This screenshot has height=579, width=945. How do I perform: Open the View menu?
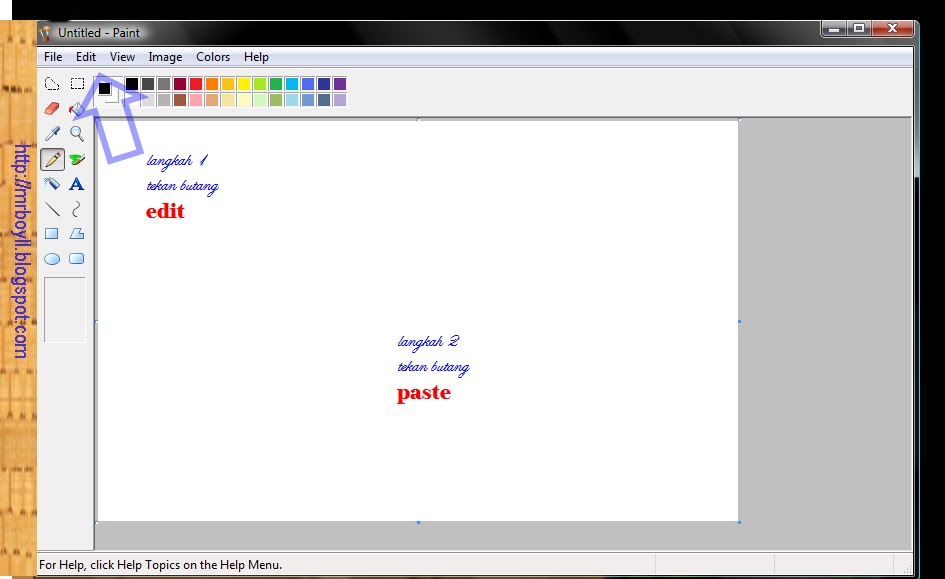[122, 57]
